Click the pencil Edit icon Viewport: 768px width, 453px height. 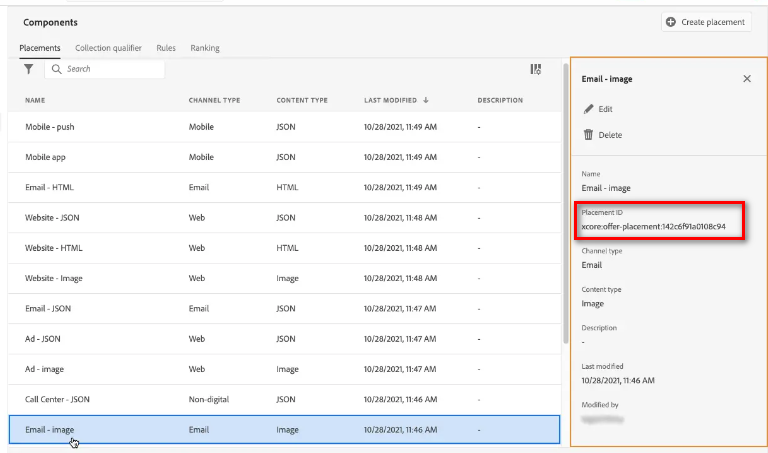(588, 109)
